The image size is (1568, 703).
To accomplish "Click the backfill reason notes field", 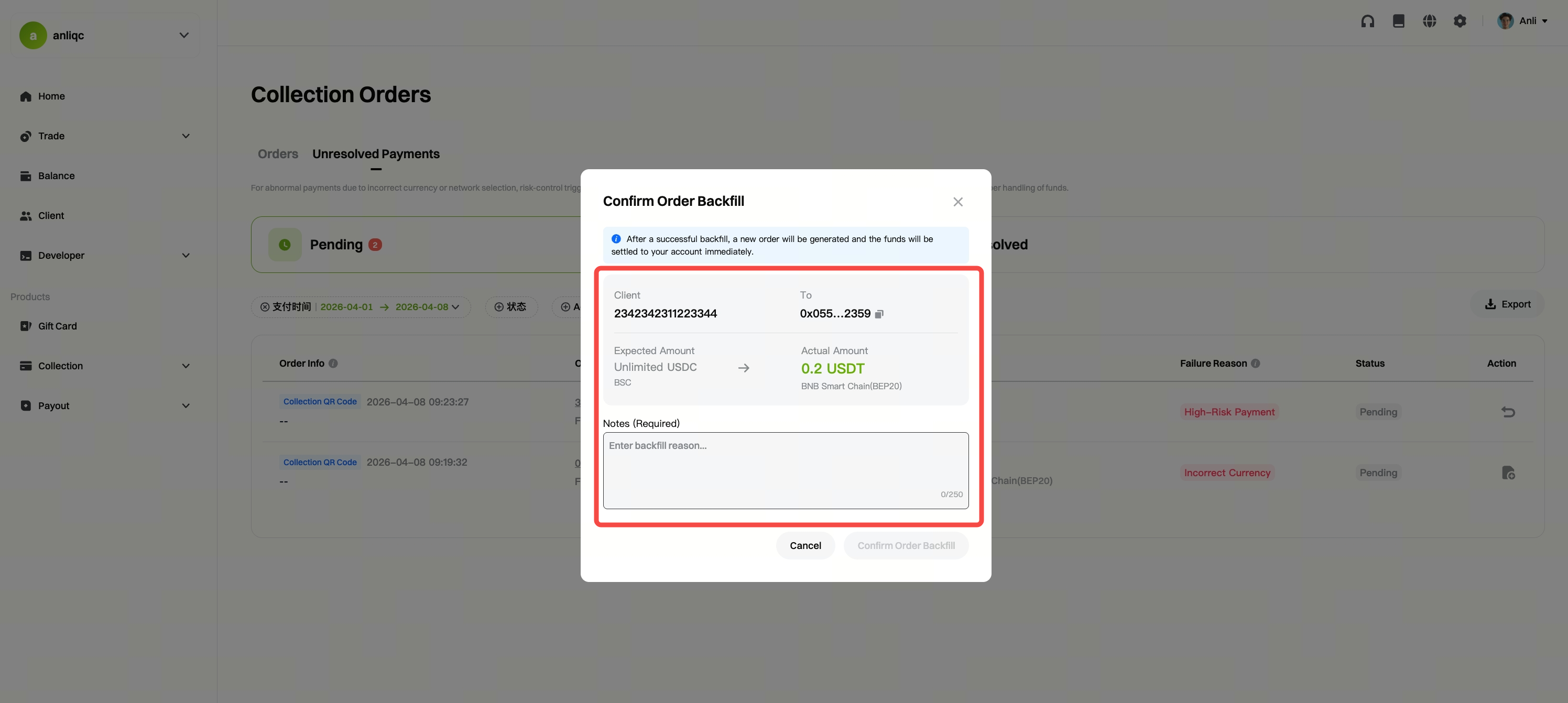I will 785,470.
